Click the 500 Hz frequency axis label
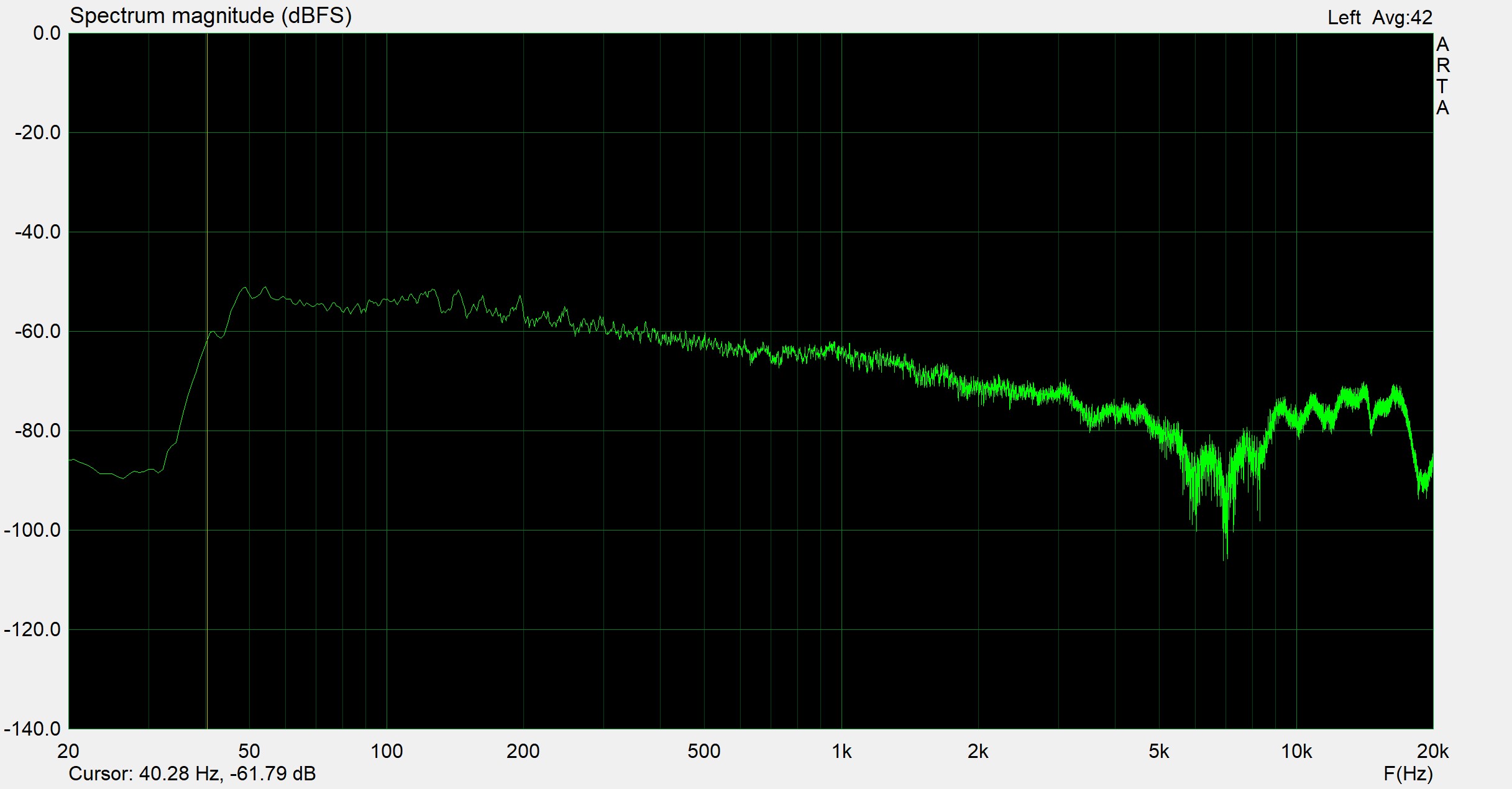This screenshot has height=789, width=1512. click(x=703, y=752)
